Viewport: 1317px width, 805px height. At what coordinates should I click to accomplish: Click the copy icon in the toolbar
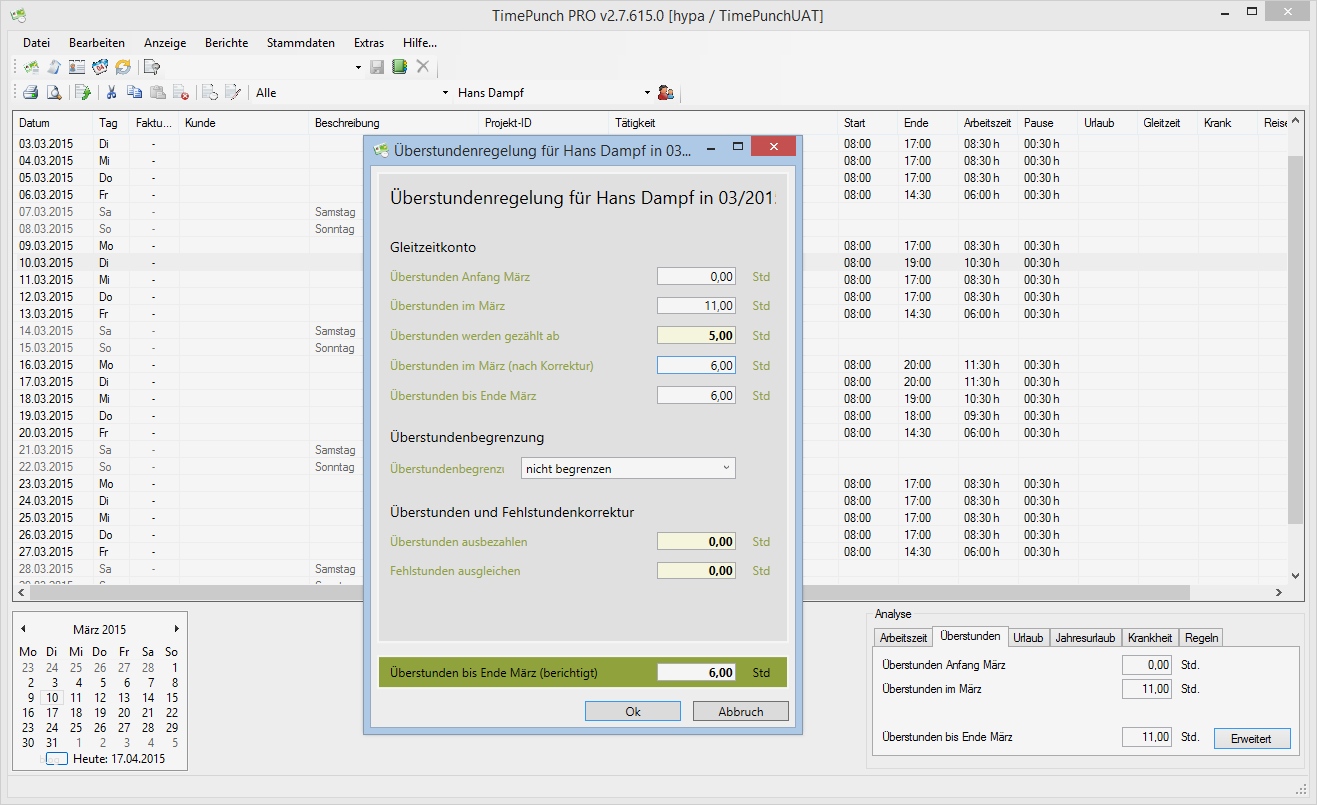coord(135,93)
